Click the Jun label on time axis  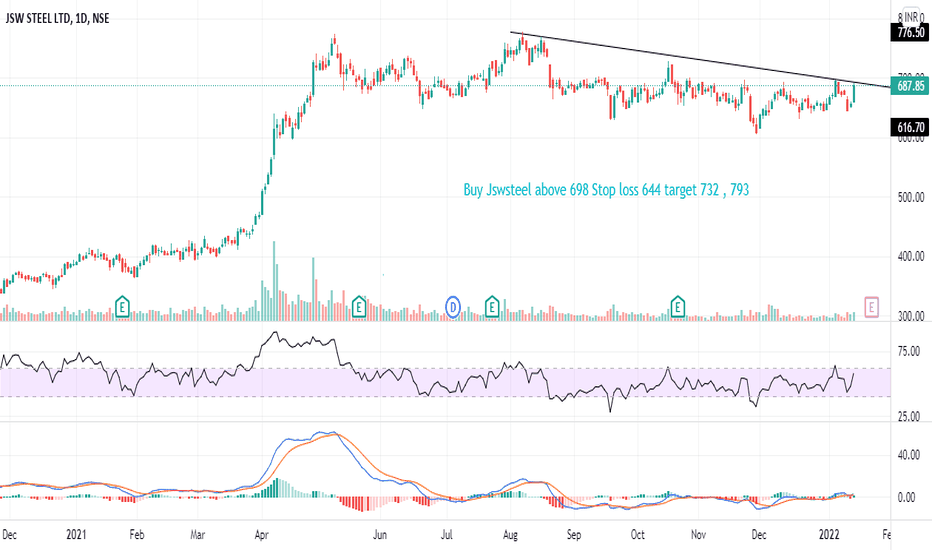(380, 535)
